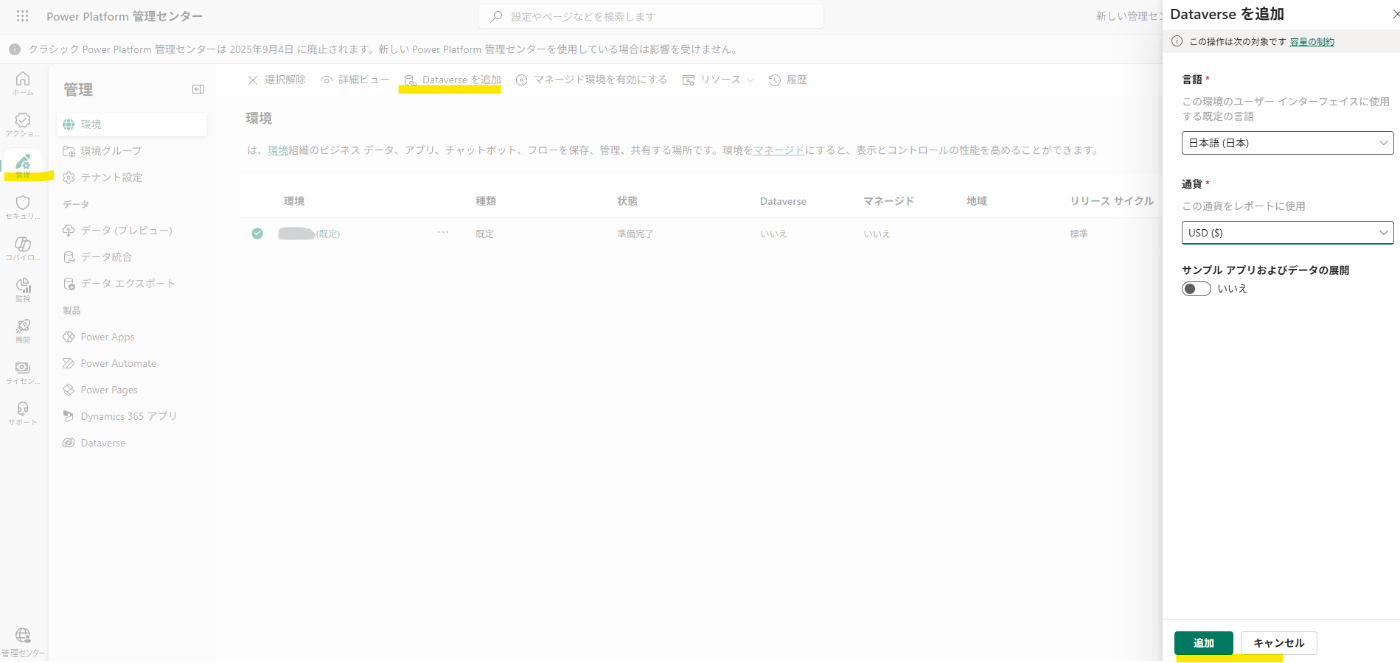Open 詳細ビュー

pos(355,80)
